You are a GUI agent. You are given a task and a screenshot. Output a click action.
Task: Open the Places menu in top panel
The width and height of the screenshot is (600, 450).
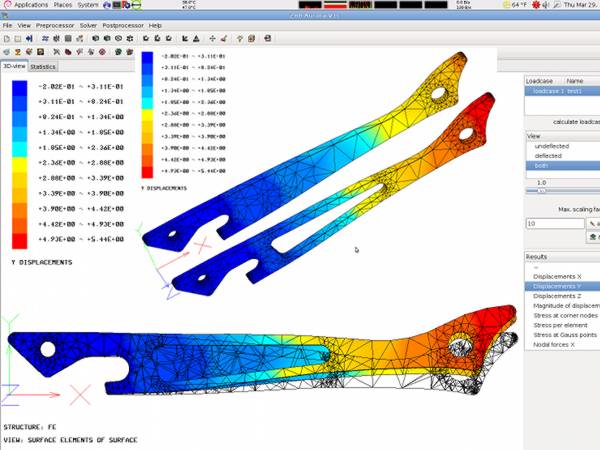tap(63, 5)
